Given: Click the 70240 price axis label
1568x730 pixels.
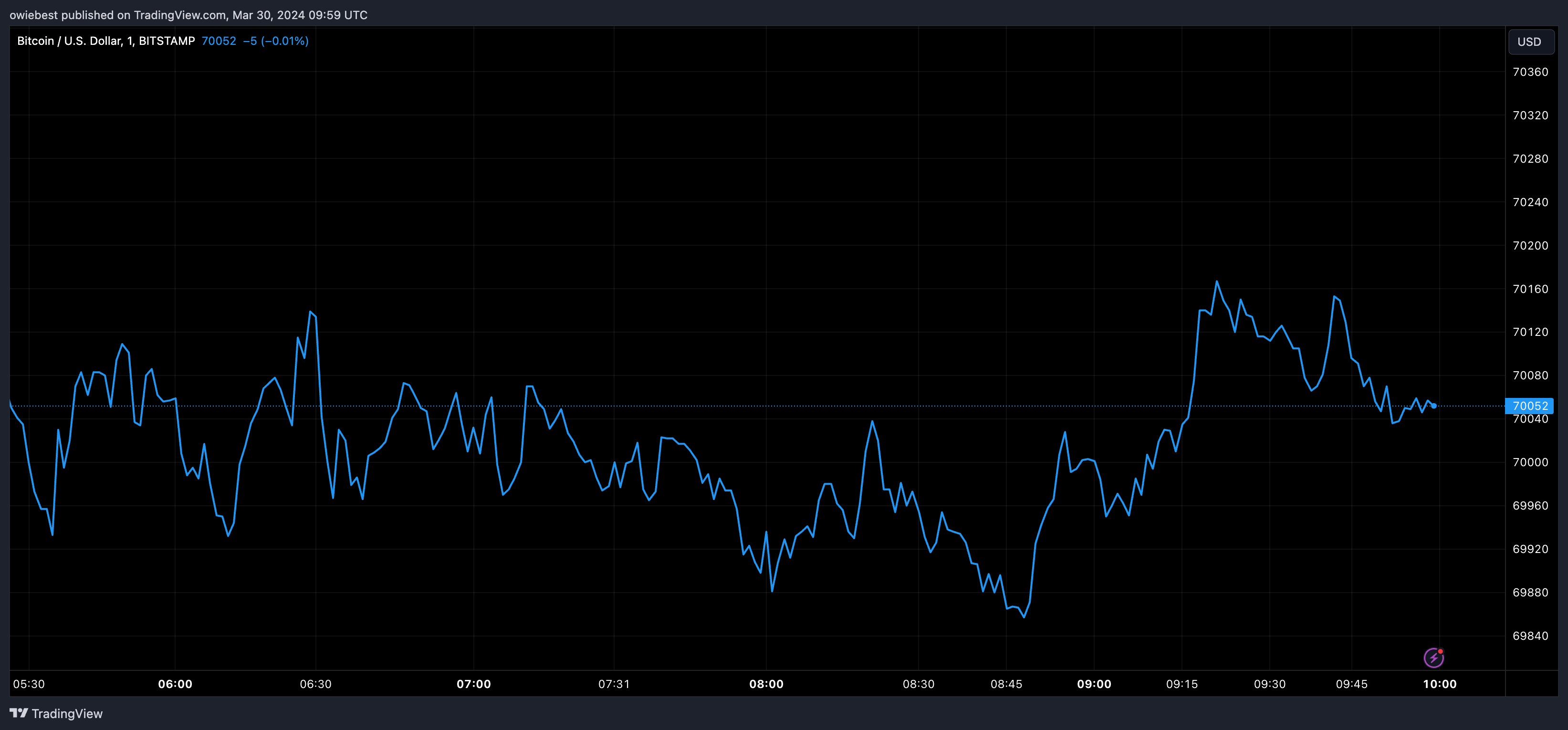Looking at the screenshot, I should point(1530,201).
